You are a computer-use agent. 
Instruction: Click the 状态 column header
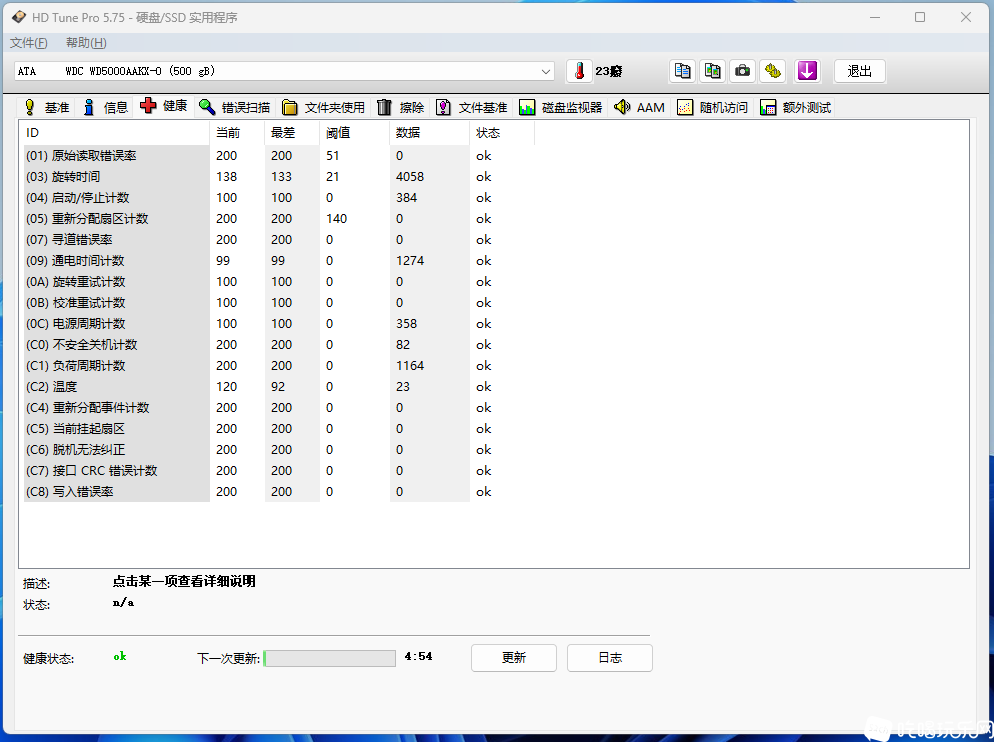(x=502, y=133)
